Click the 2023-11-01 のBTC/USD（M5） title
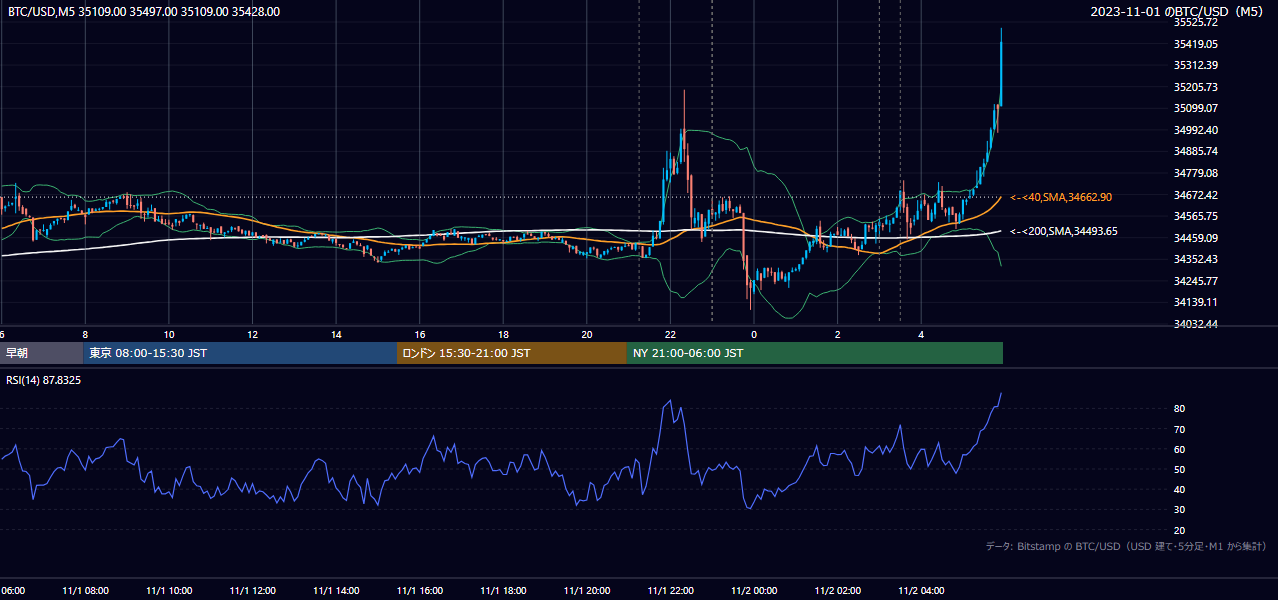1278x600 pixels. click(1179, 12)
